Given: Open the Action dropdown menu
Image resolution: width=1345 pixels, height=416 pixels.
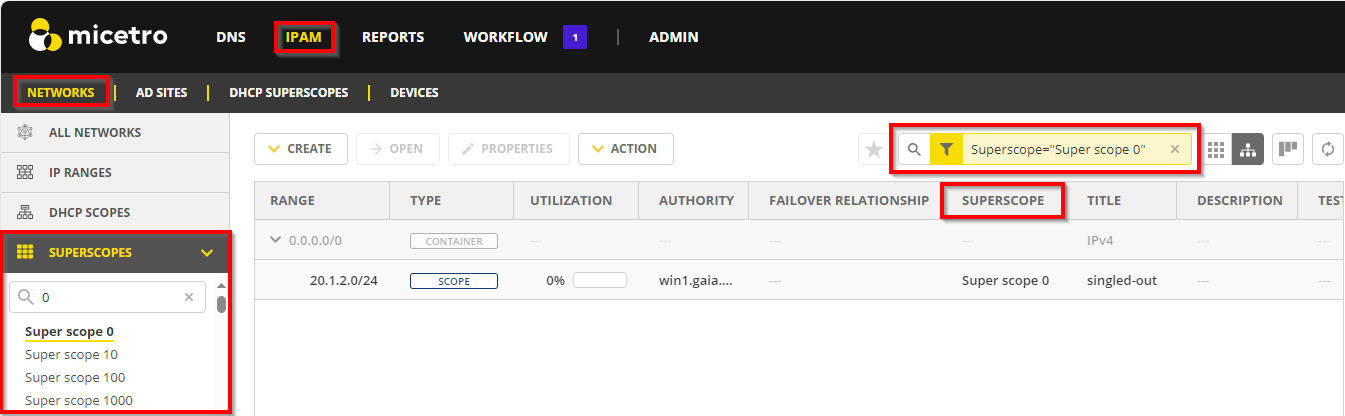Looking at the screenshot, I should point(625,149).
